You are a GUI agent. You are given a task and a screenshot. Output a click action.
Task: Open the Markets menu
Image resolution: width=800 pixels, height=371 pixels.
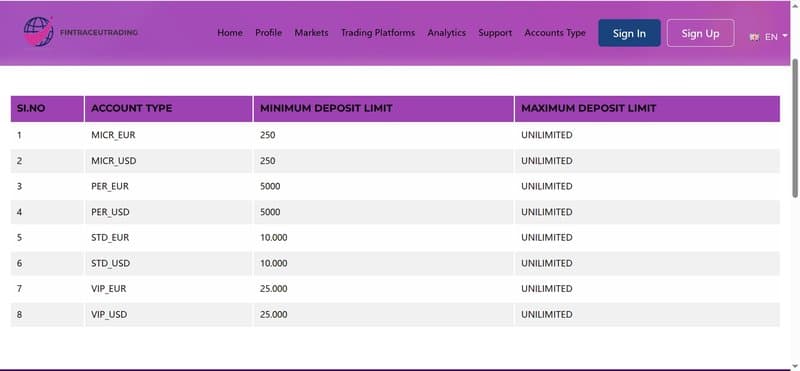(311, 33)
